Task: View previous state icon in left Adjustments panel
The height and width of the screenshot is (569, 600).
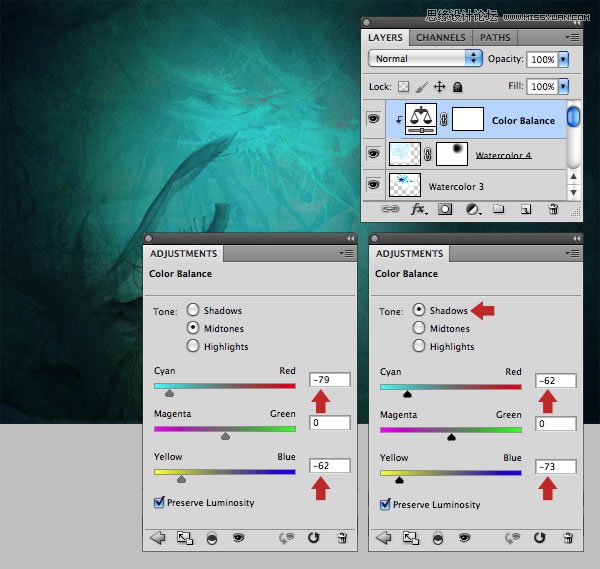Action: pos(286,538)
